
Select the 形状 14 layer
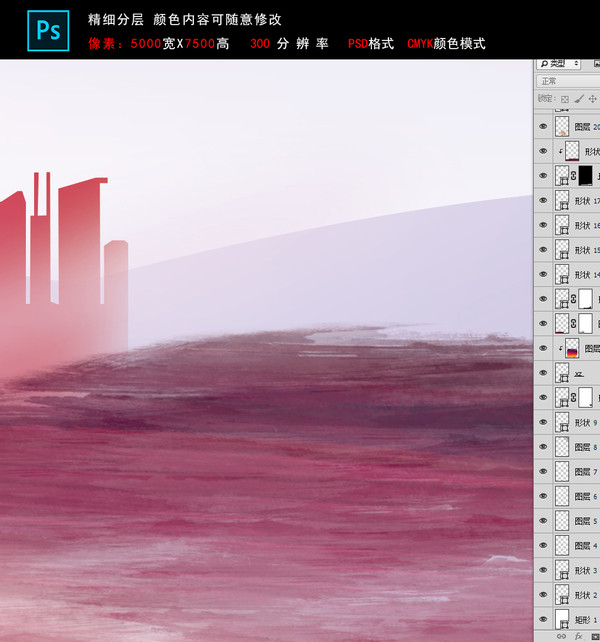[567, 274]
